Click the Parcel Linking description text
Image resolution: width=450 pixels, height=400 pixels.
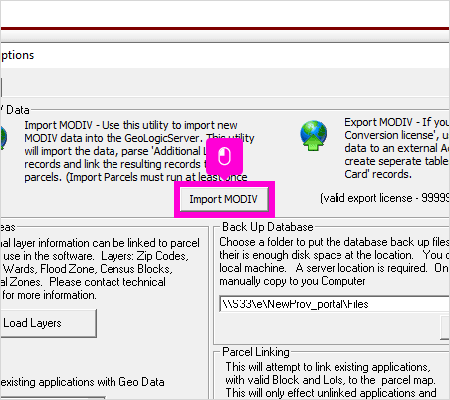pyautogui.click(x=331, y=380)
